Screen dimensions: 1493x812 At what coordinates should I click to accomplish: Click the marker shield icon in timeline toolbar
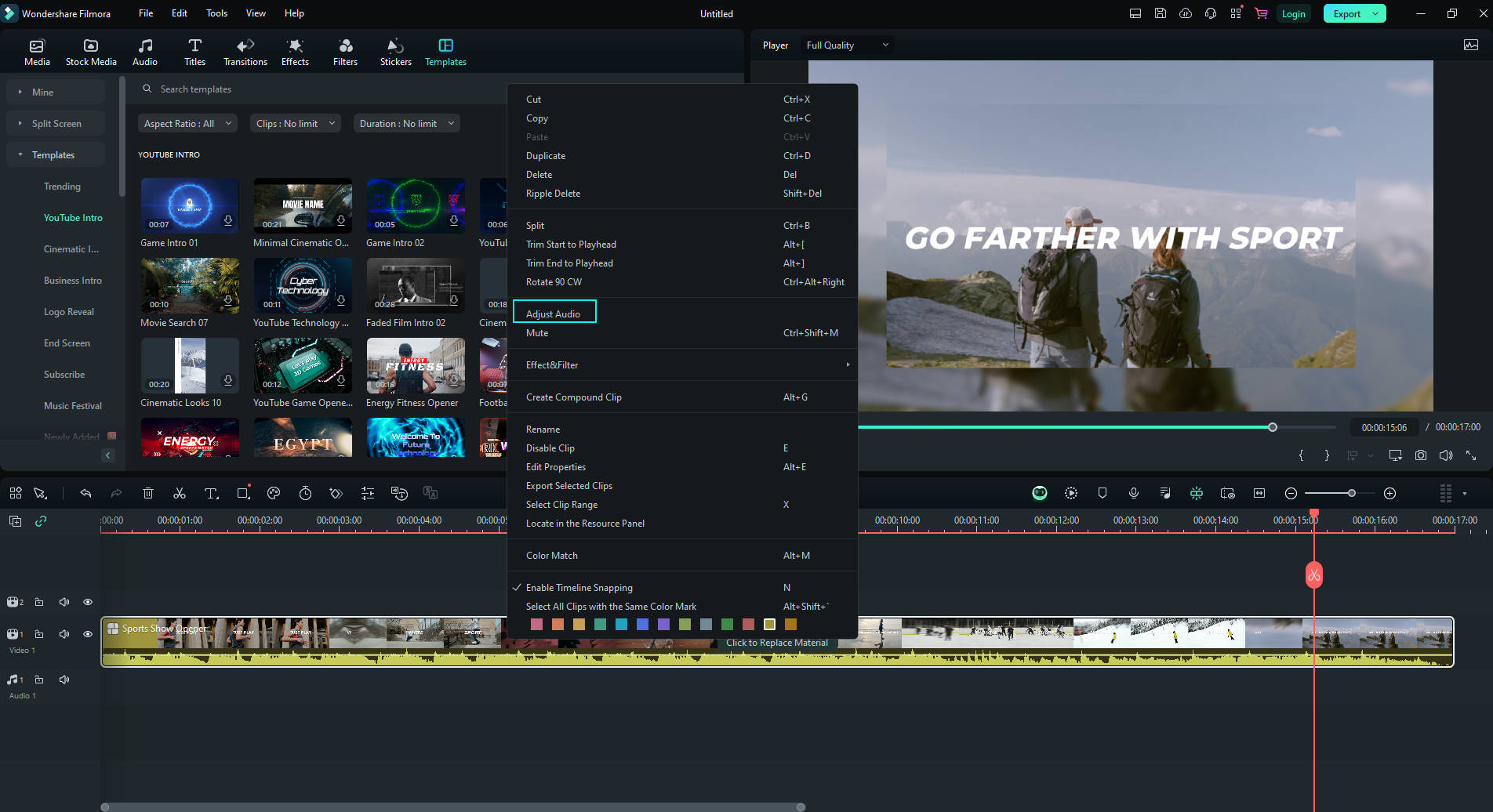point(1102,493)
